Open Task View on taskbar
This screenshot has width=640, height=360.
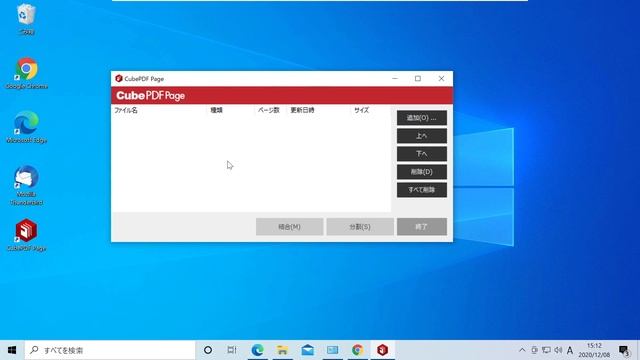232,350
